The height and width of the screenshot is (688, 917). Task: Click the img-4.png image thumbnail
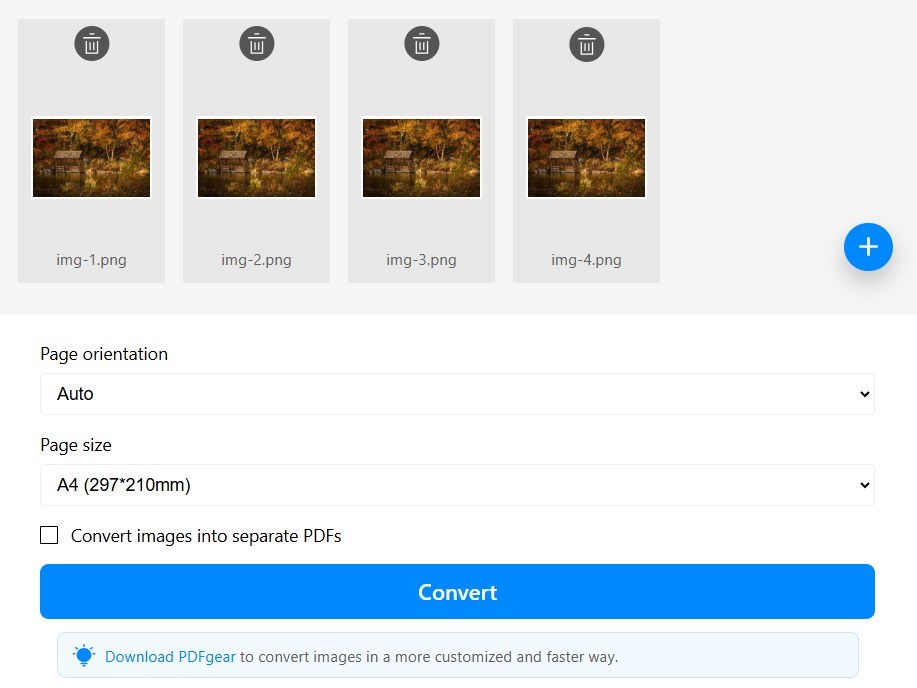coord(586,157)
